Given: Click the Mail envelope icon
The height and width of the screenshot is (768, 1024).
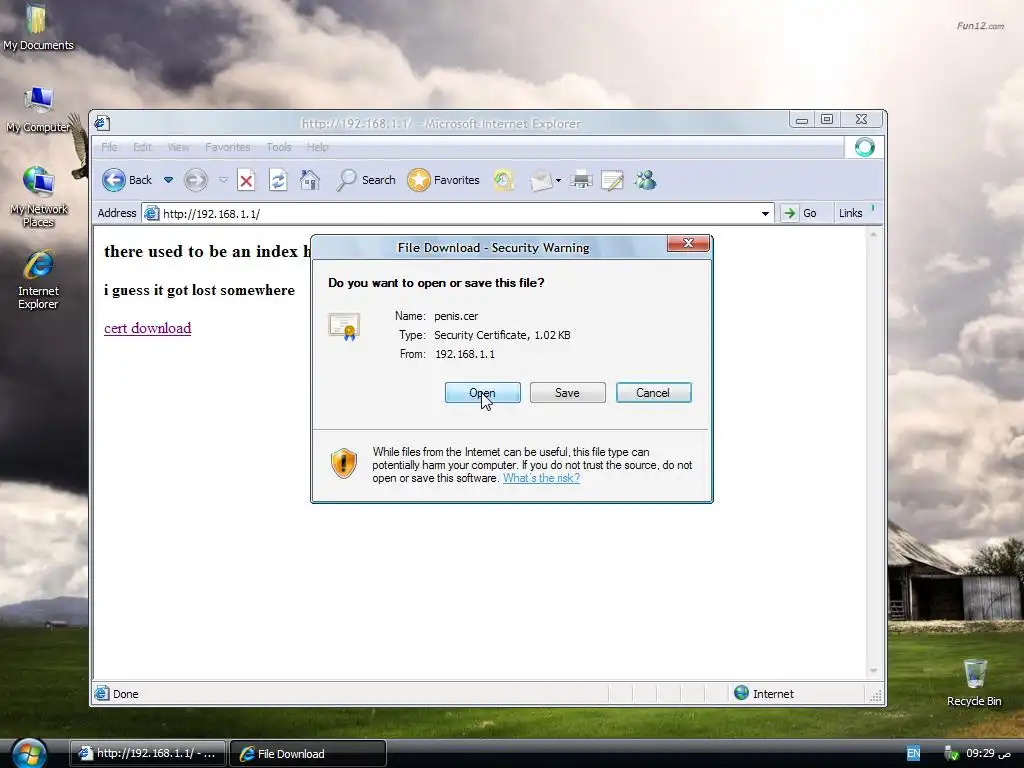Looking at the screenshot, I should pos(541,180).
